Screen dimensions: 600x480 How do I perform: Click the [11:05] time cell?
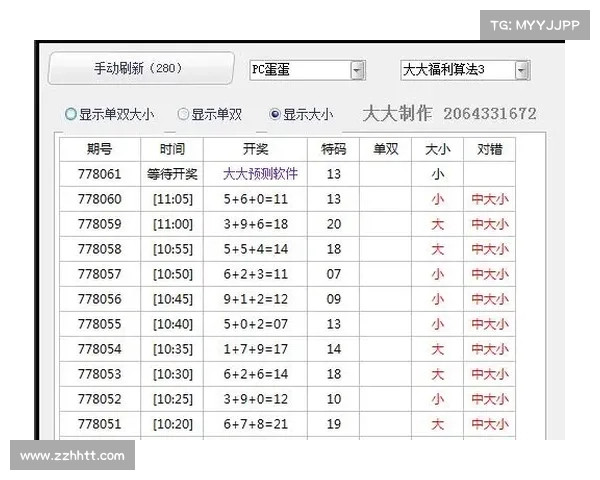(x=172, y=199)
